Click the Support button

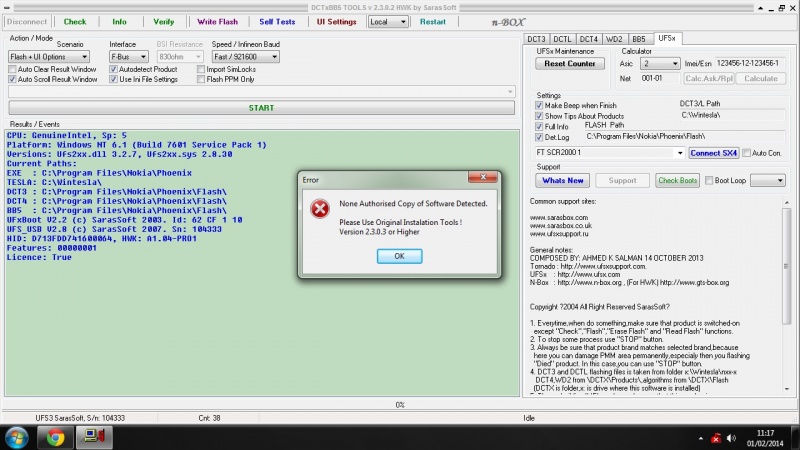(x=622, y=181)
